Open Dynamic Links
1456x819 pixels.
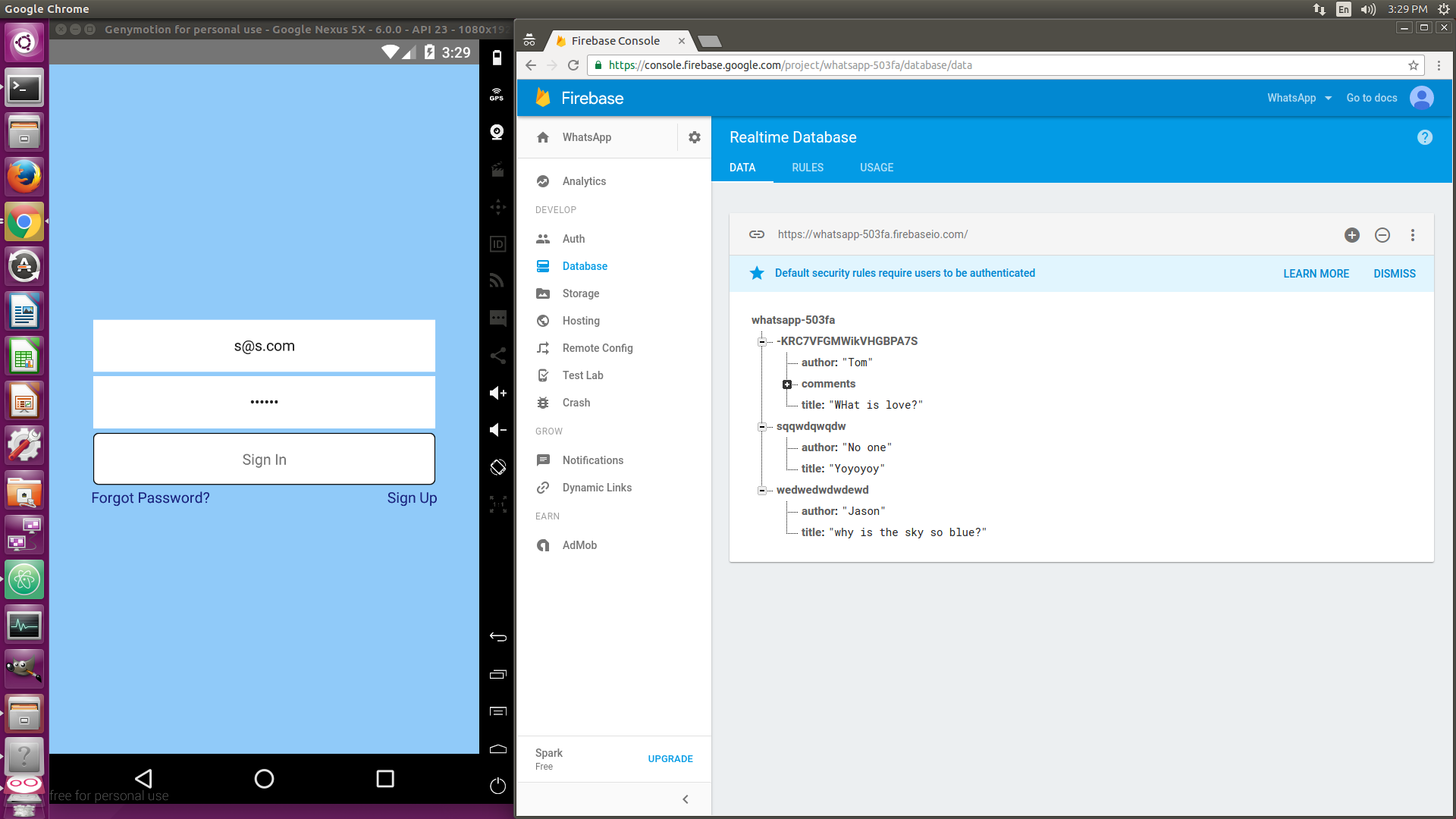point(596,488)
